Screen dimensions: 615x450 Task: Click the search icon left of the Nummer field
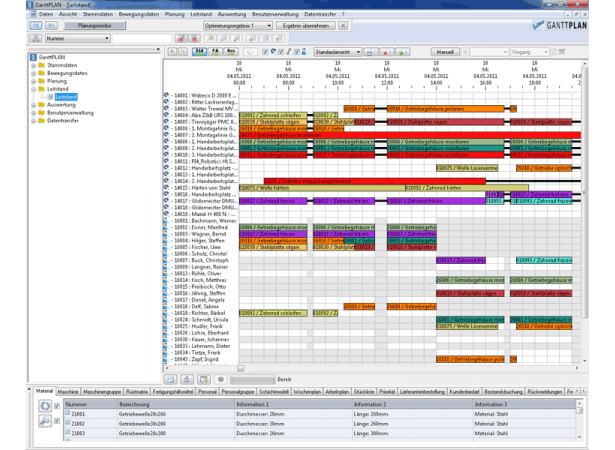(x=36, y=38)
